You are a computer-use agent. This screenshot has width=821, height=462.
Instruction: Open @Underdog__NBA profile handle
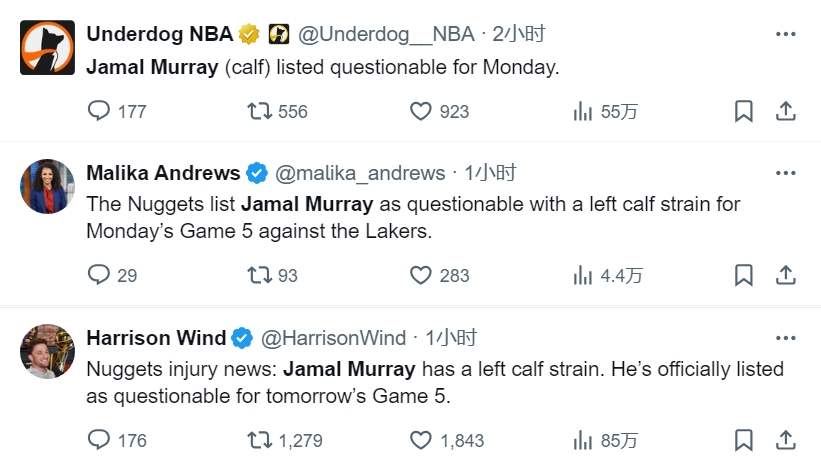[386, 34]
